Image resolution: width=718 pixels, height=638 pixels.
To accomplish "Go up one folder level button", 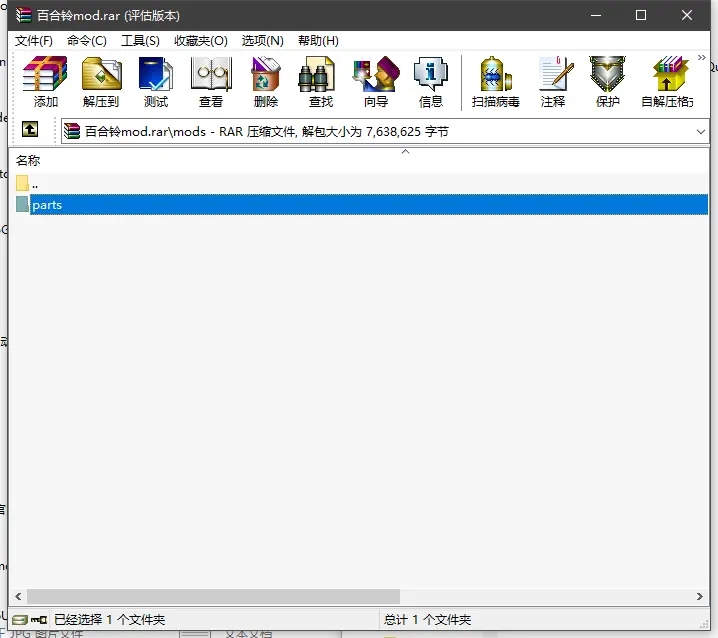I will coord(30,130).
